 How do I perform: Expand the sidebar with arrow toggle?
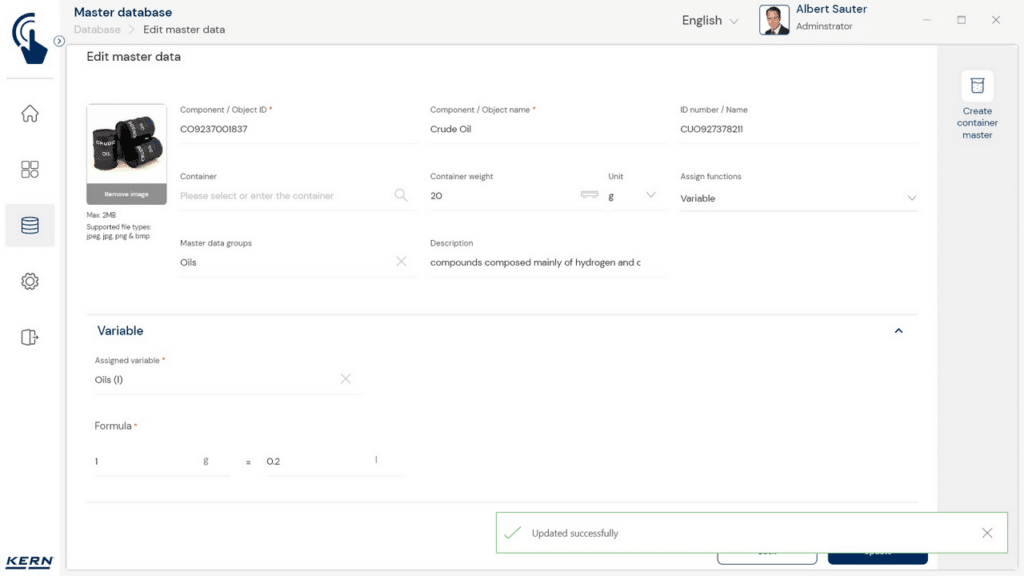[59, 41]
